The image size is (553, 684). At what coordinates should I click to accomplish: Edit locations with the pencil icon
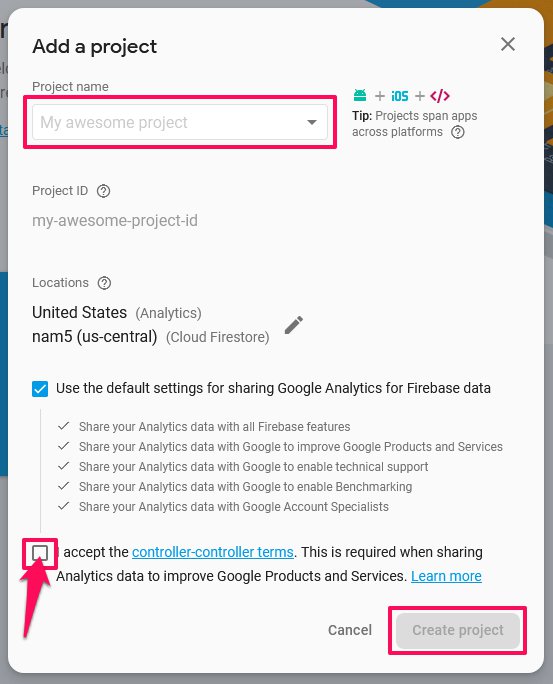point(294,325)
